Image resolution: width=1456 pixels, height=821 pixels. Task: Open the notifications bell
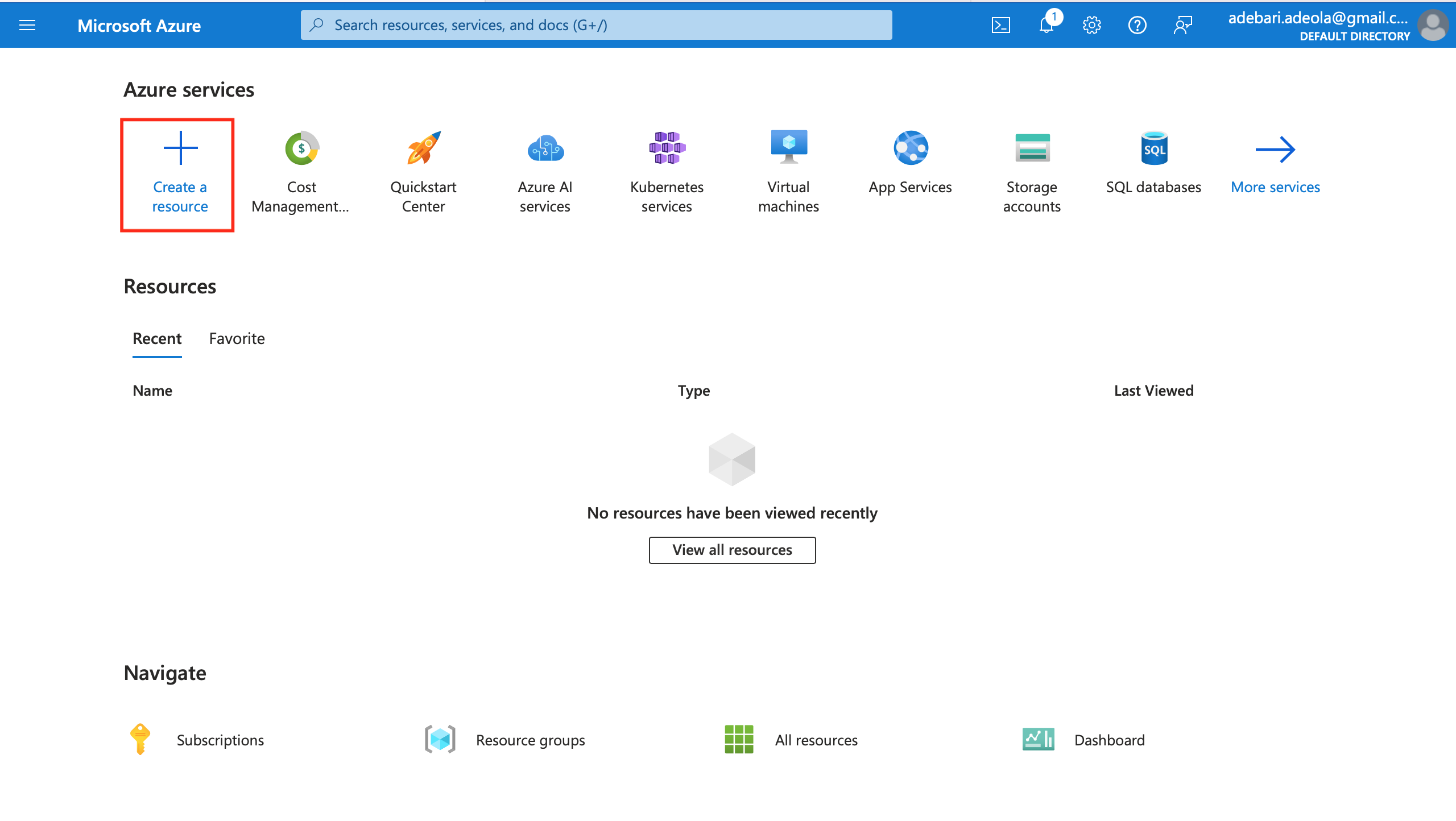pyautogui.click(x=1046, y=25)
